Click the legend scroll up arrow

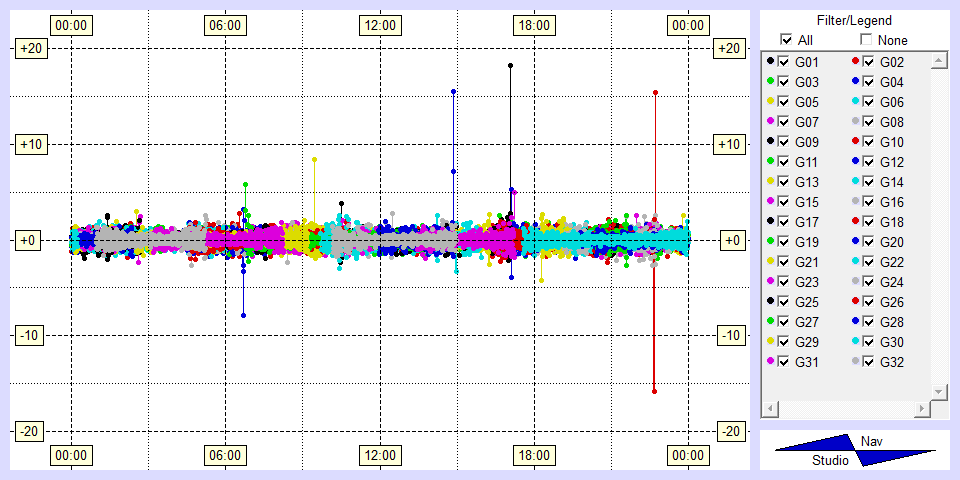point(938,61)
